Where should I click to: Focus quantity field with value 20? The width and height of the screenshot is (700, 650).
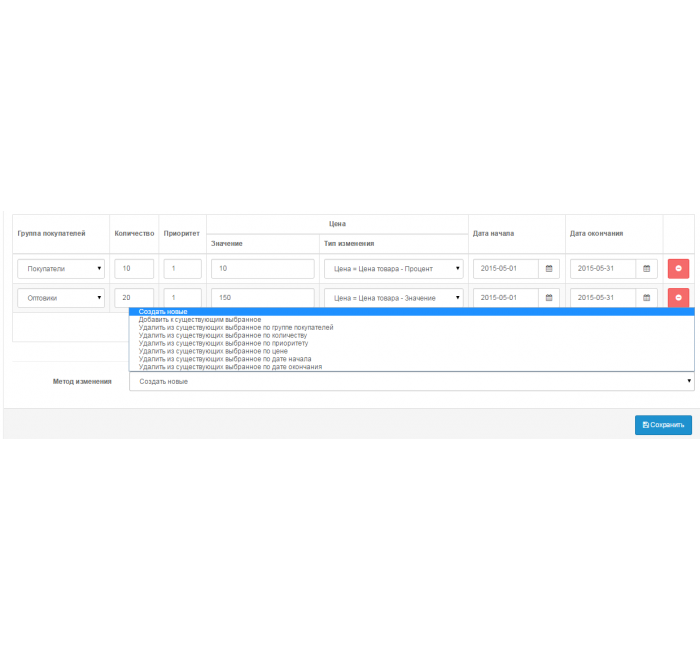pos(134,298)
